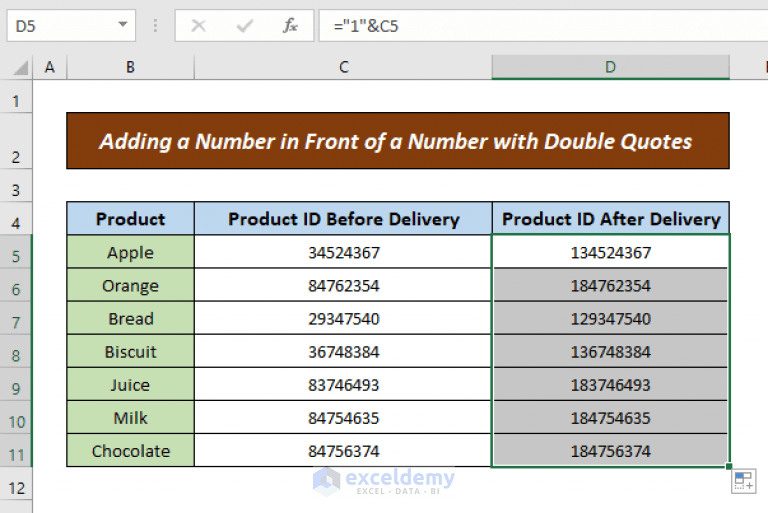This screenshot has width=768, height=513.
Task: Select the 'Juice' cell
Action: (x=130, y=385)
